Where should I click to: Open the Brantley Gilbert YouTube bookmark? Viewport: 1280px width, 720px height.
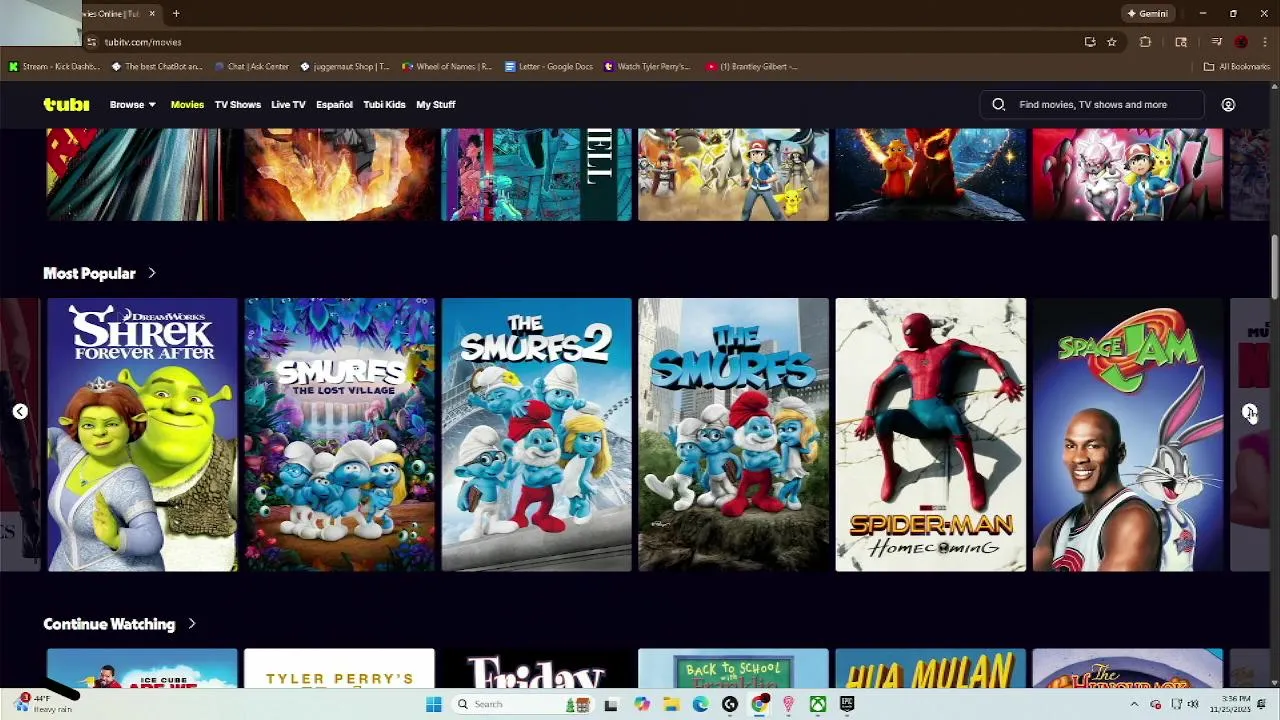coord(752,67)
